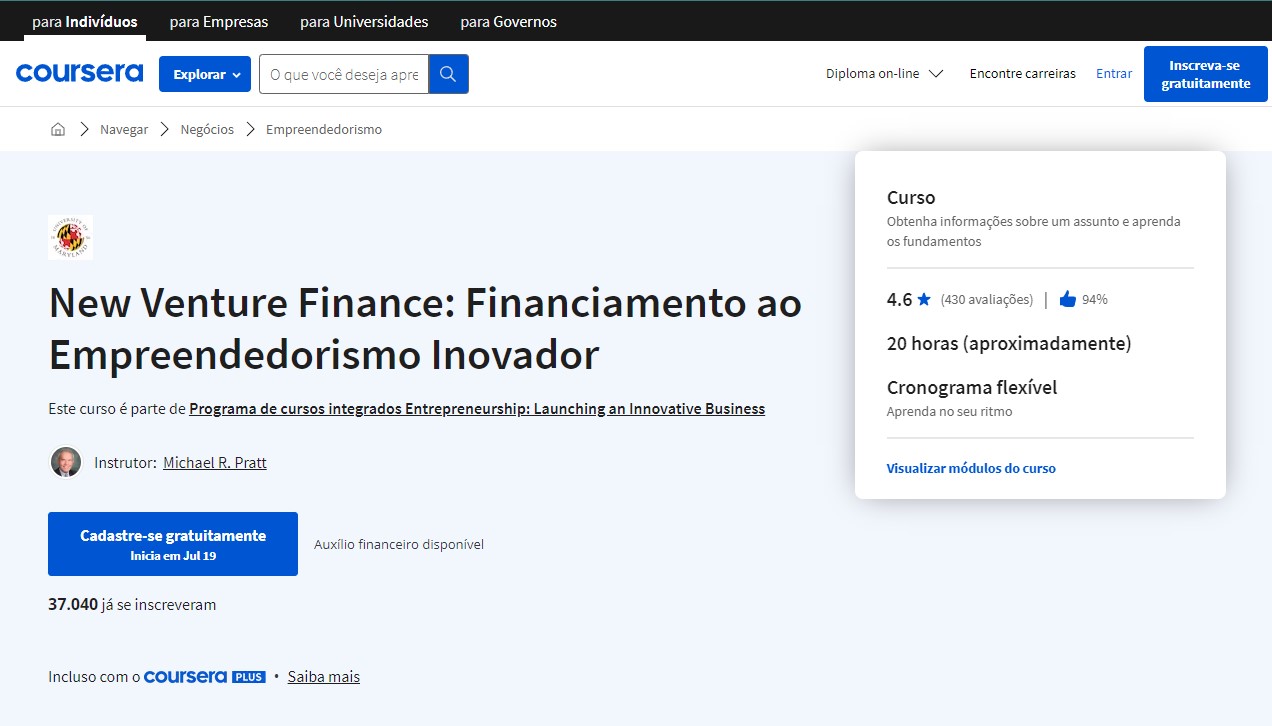Click the Cronograma flexível text
The image size is (1272, 726).
(x=972, y=387)
